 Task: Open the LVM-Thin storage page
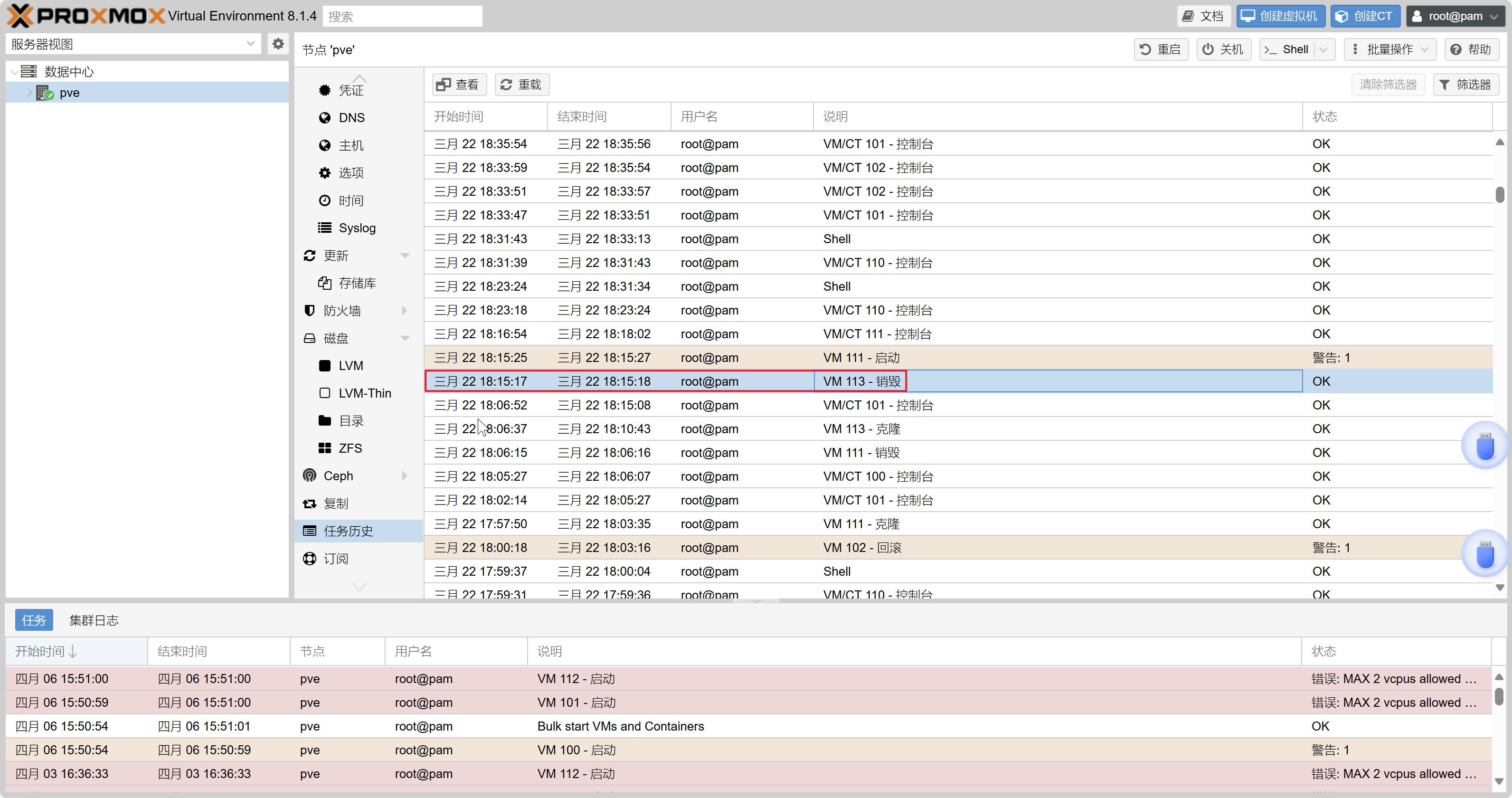click(x=364, y=393)
